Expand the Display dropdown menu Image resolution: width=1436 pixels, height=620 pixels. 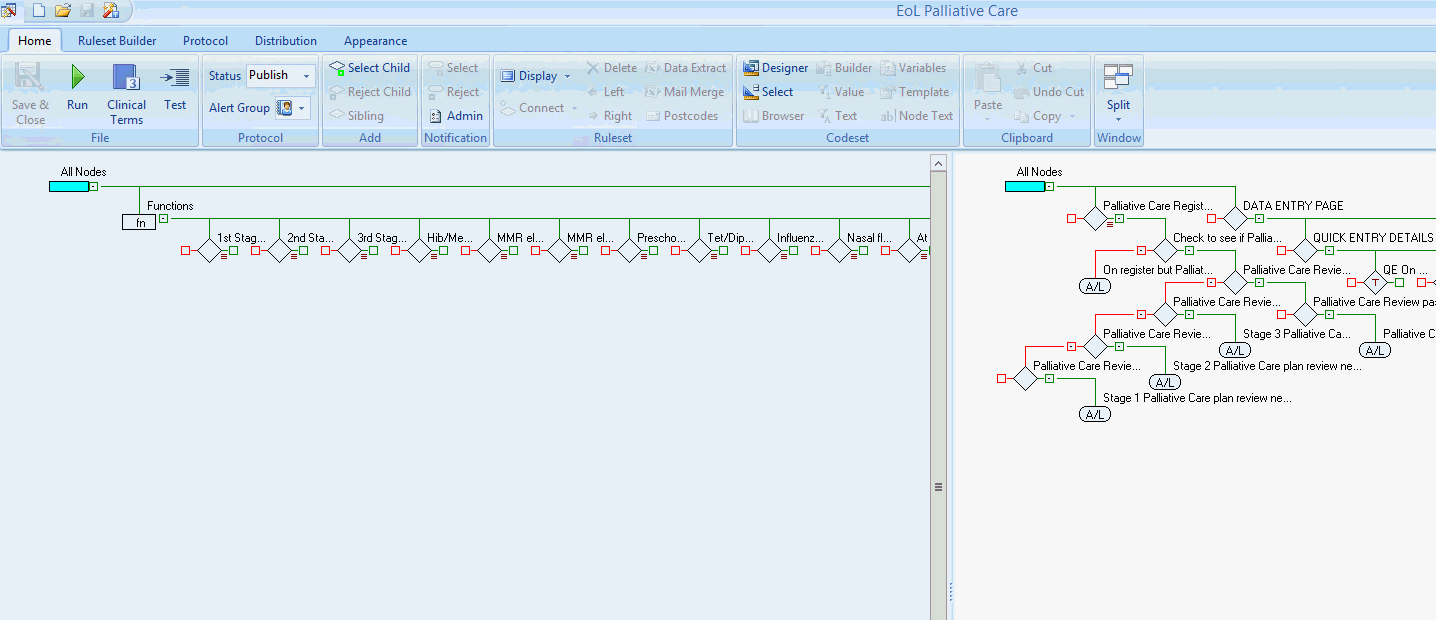point(567,76)
